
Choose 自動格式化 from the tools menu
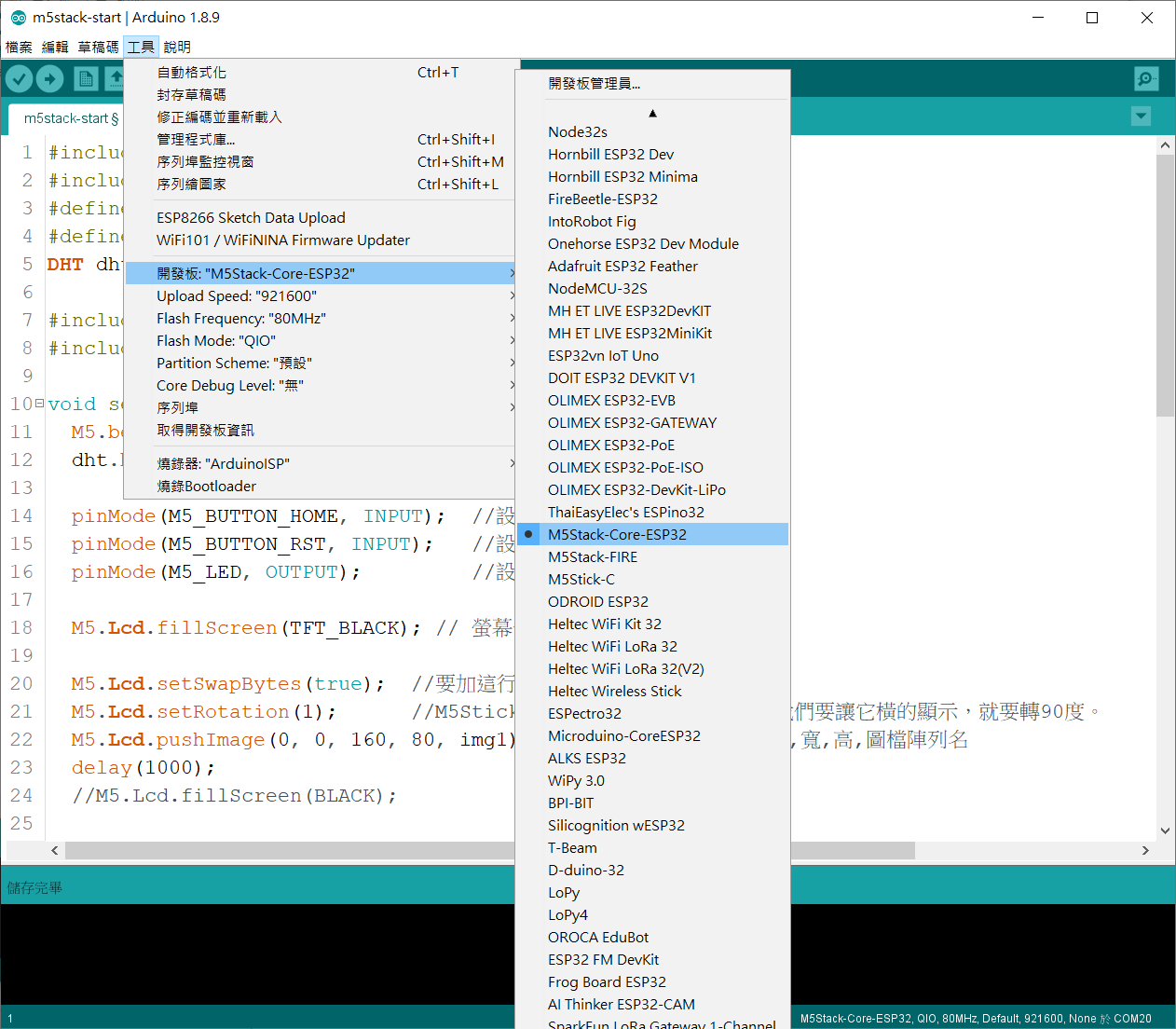coord(321,72)
